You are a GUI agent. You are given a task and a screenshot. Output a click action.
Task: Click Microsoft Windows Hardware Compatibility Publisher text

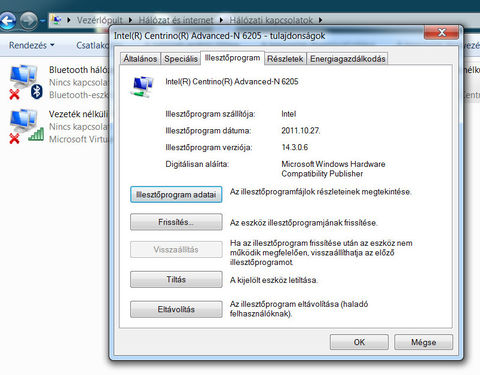[x=333, y=169]
